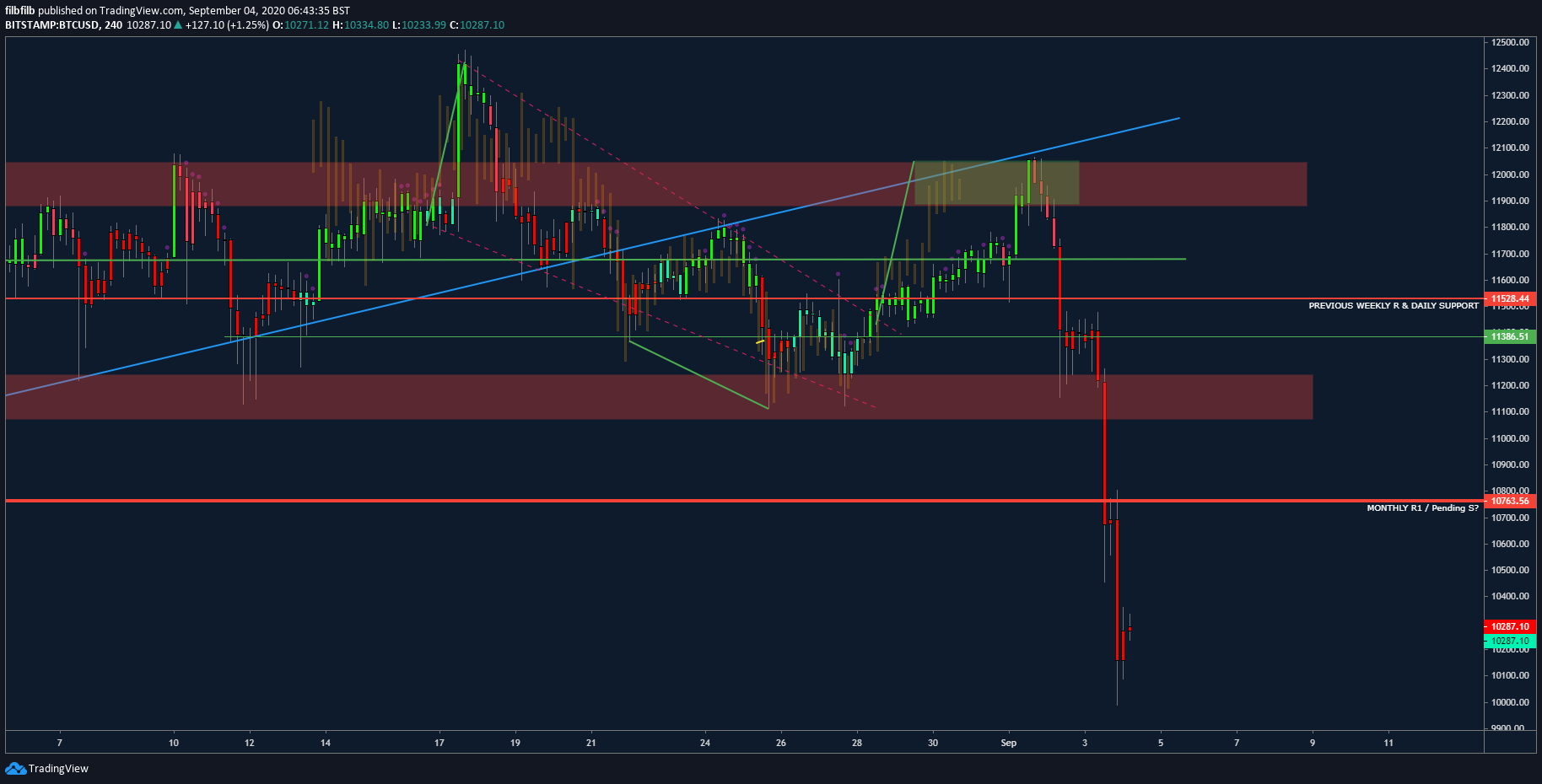Click the red 10763.56 price label

(x=1510, y=501)
